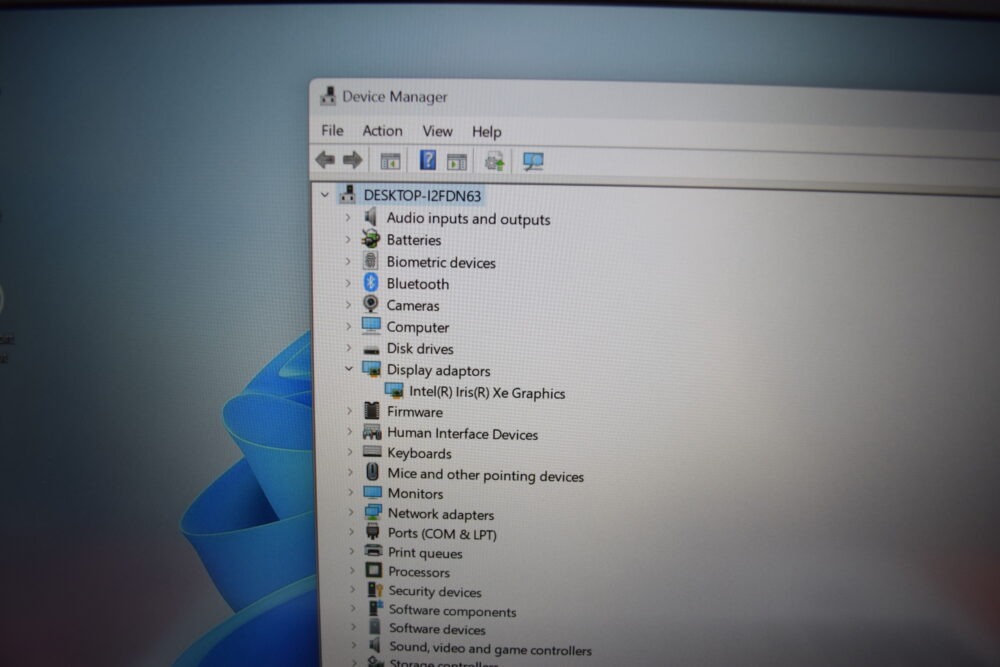Select DESKTOP-I2FDN63 computer name label
The height and width of the screenshot is (667, 1000).
pyautogui.click(x=422, y=196)
